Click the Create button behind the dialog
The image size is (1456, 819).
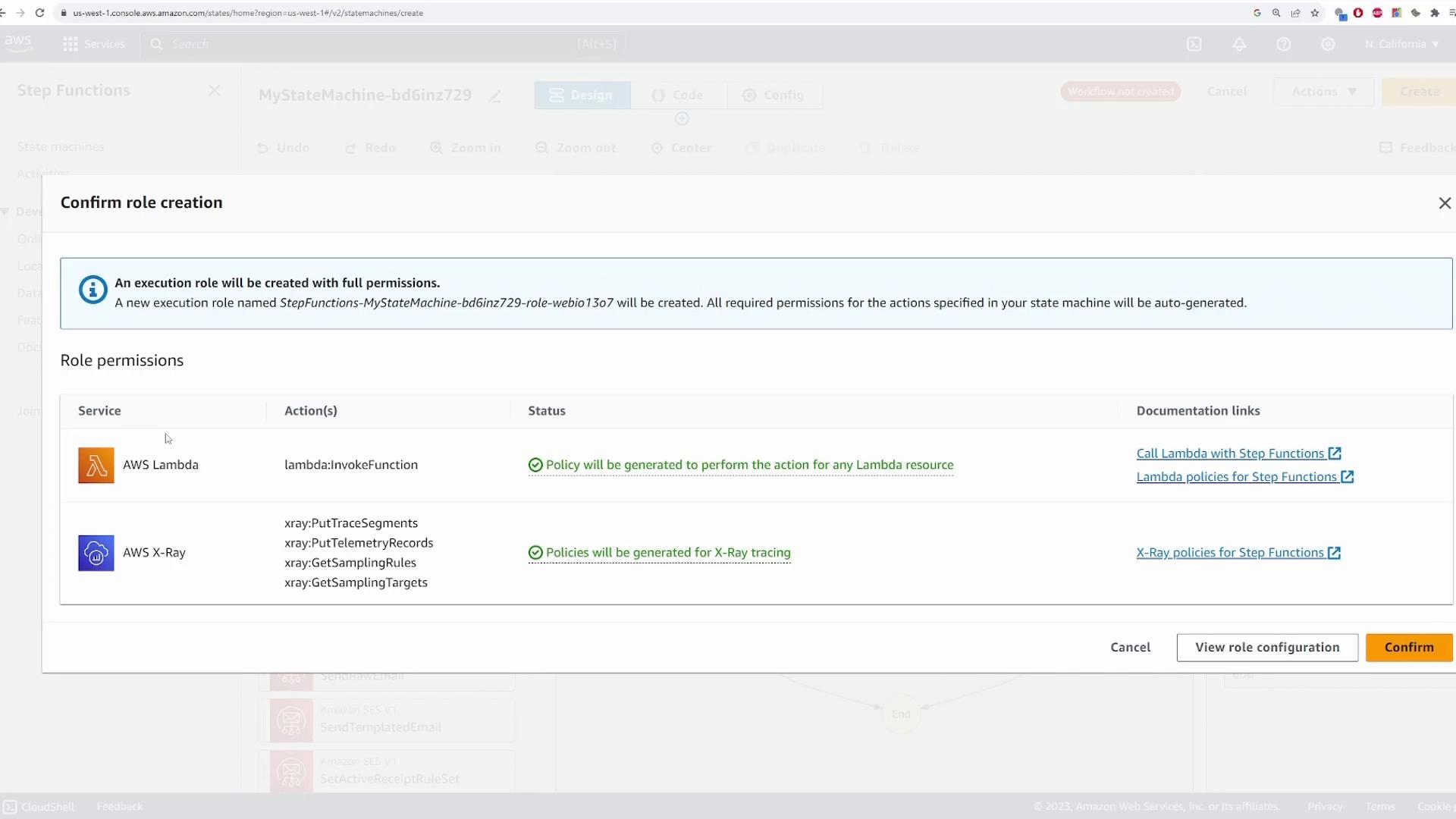click(x=1419, y=92)
